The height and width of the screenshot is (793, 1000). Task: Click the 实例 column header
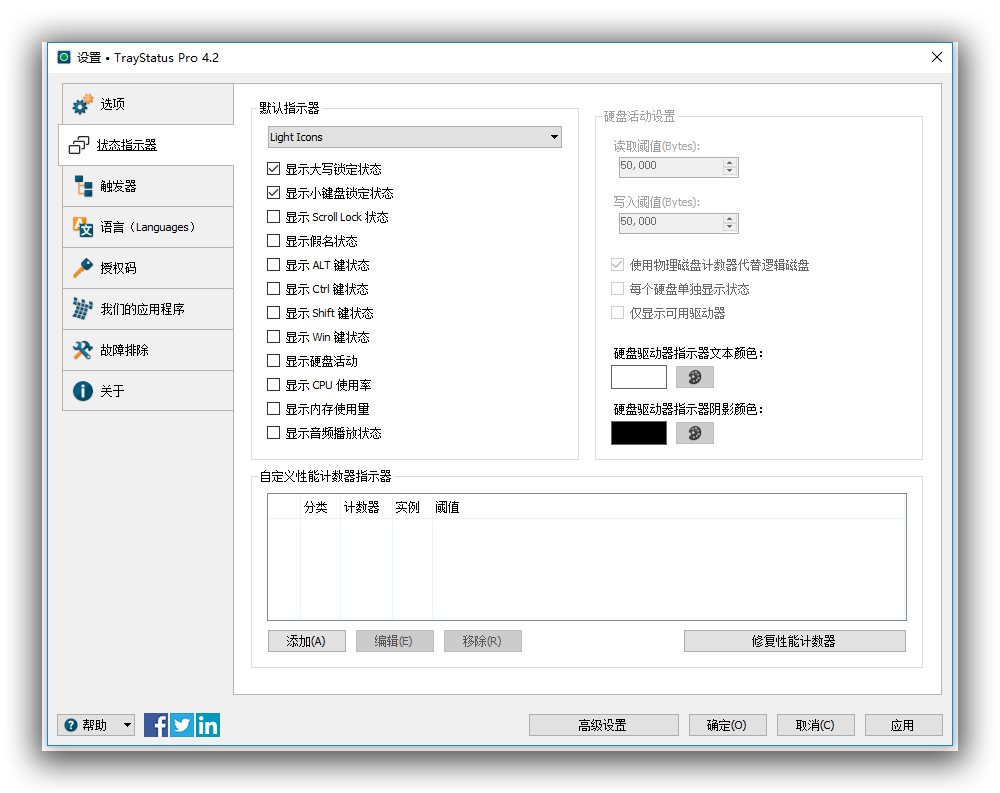point(412,507)
